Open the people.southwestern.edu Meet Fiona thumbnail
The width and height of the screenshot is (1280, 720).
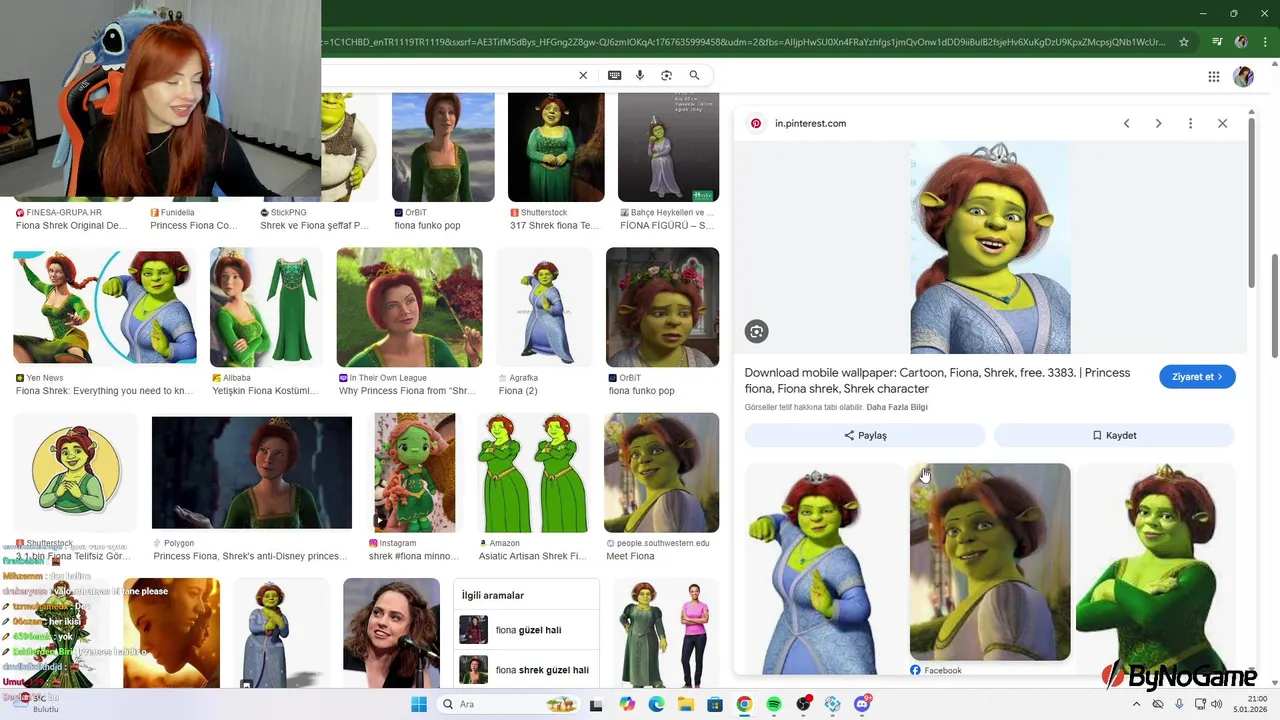[661, 472]
